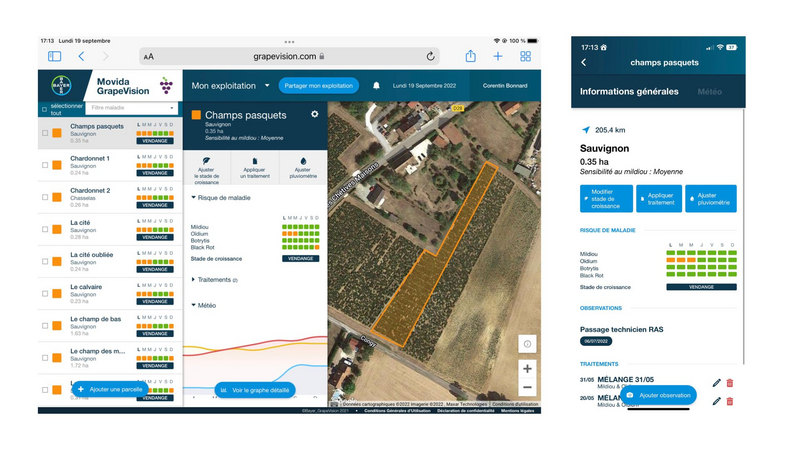Click the map info icon
Image resolution: width=800 pixels, height=450 pixels.
pos(527,344)
